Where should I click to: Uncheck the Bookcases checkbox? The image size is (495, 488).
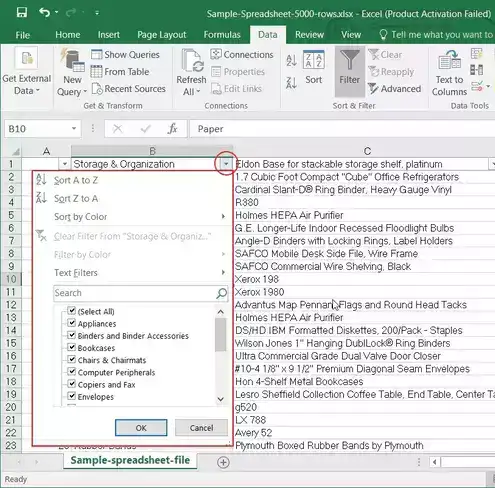click(x=71, y=347)
